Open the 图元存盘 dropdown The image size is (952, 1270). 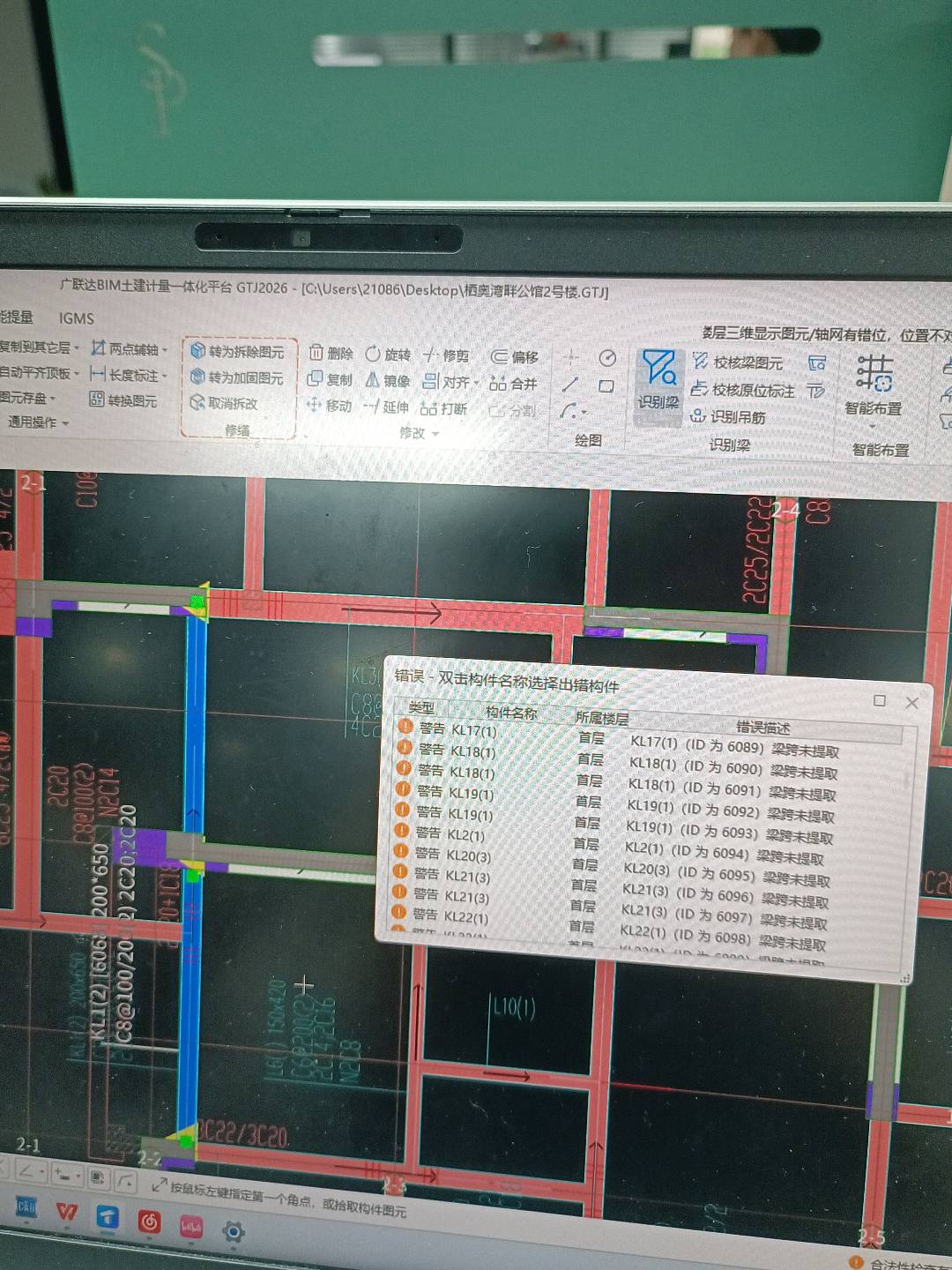[52, 399]
